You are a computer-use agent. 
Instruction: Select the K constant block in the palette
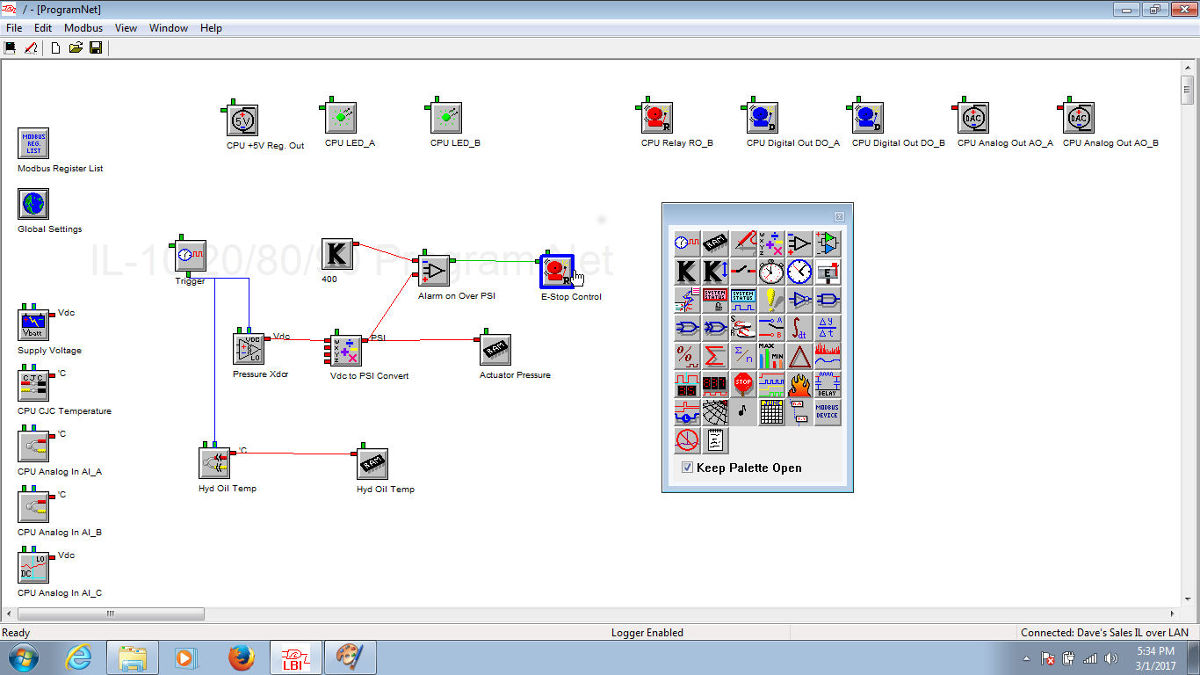[684, 271]
